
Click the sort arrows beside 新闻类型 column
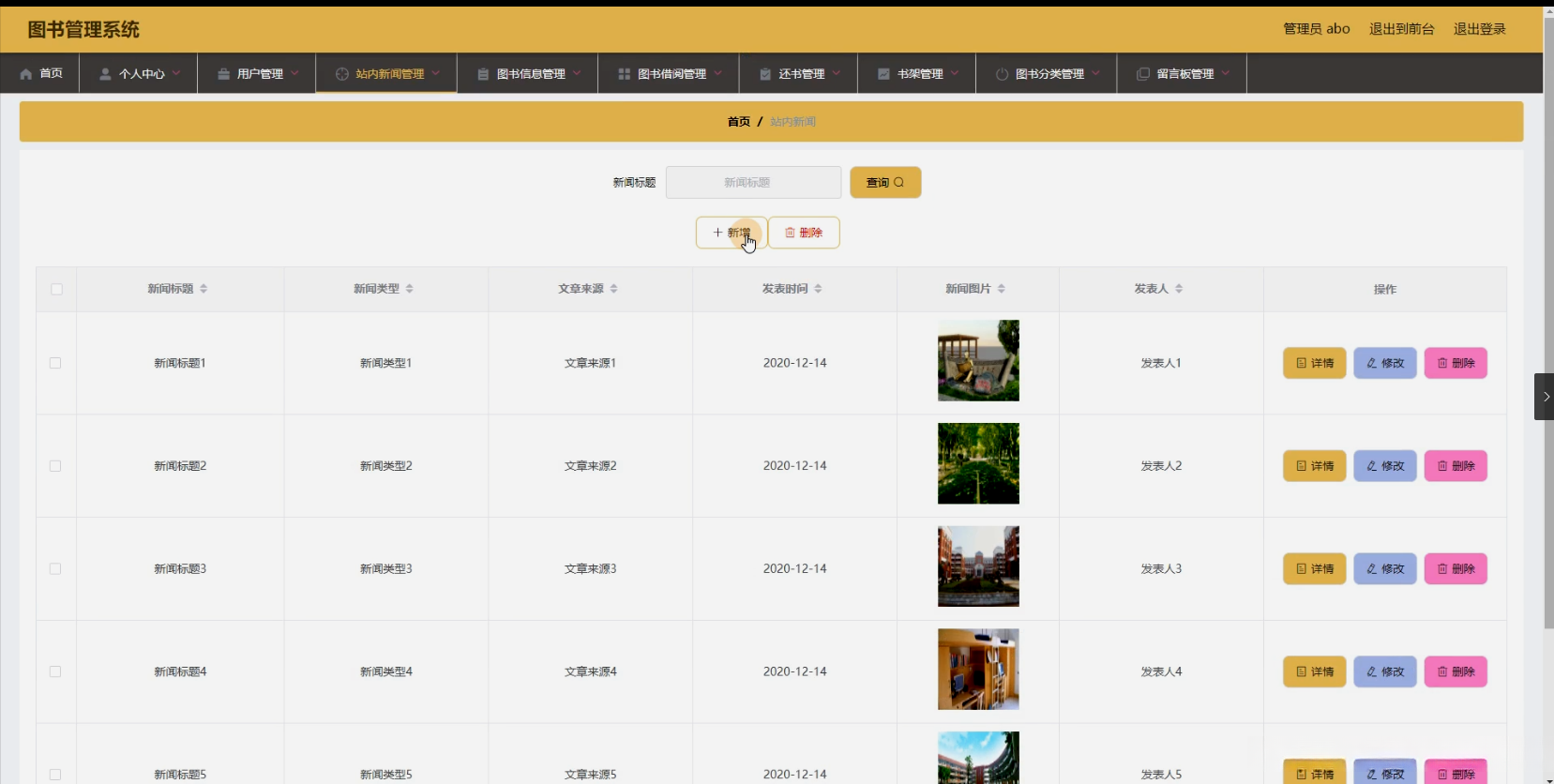click(x=409, y=289)
